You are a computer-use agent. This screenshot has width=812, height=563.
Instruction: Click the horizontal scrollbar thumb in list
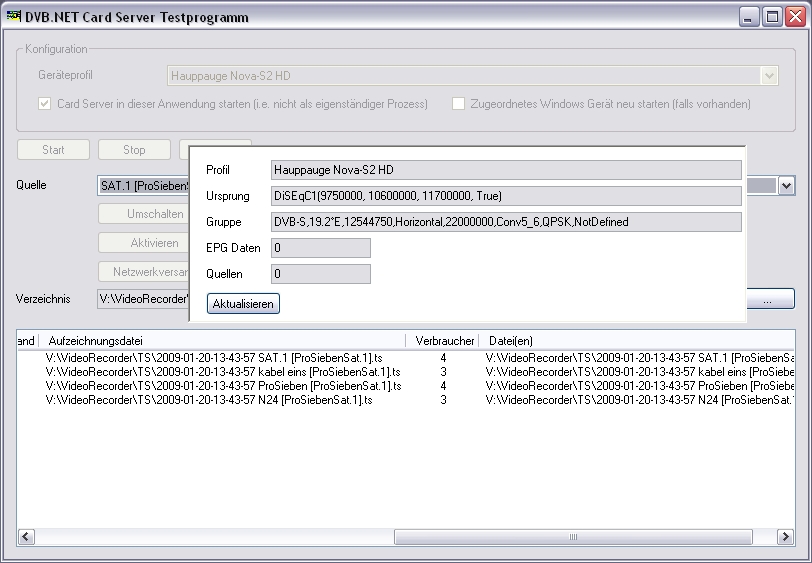[573, 538]
